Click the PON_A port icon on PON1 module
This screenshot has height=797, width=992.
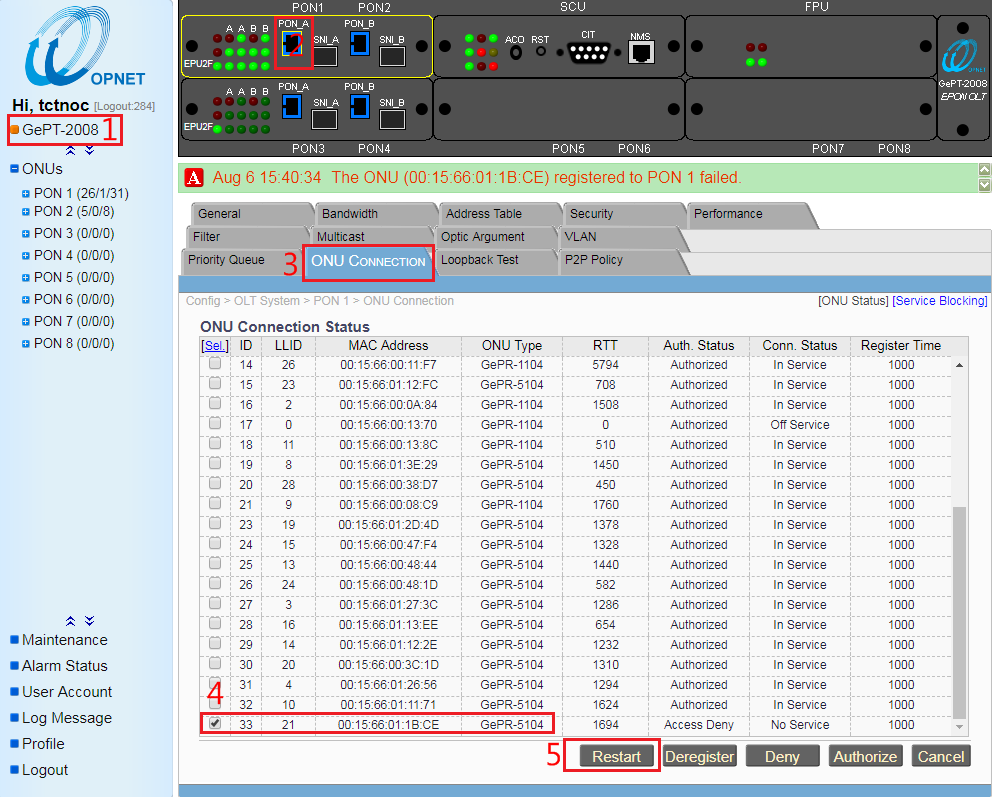click(292, 44)
